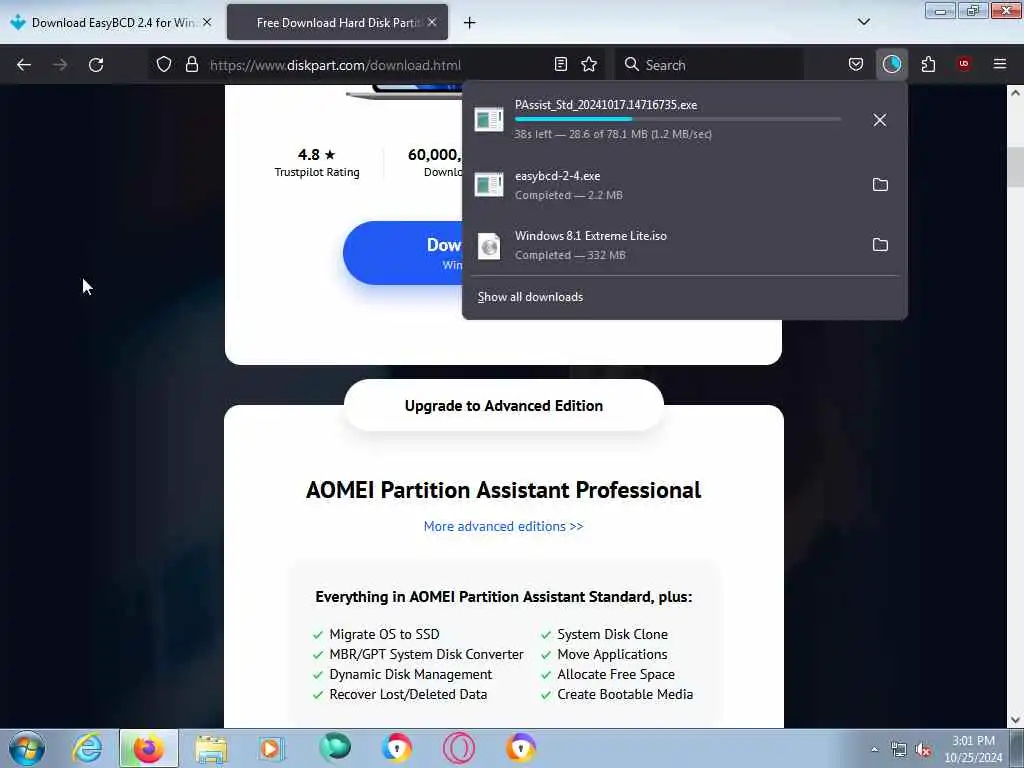Click the downloads progress toolbar icon

[891, 64]
